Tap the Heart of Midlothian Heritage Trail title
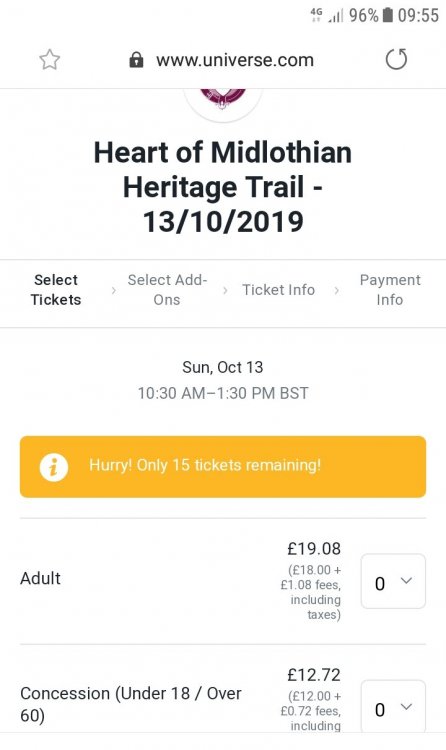 pyautogui.click(x=223, y=187)
